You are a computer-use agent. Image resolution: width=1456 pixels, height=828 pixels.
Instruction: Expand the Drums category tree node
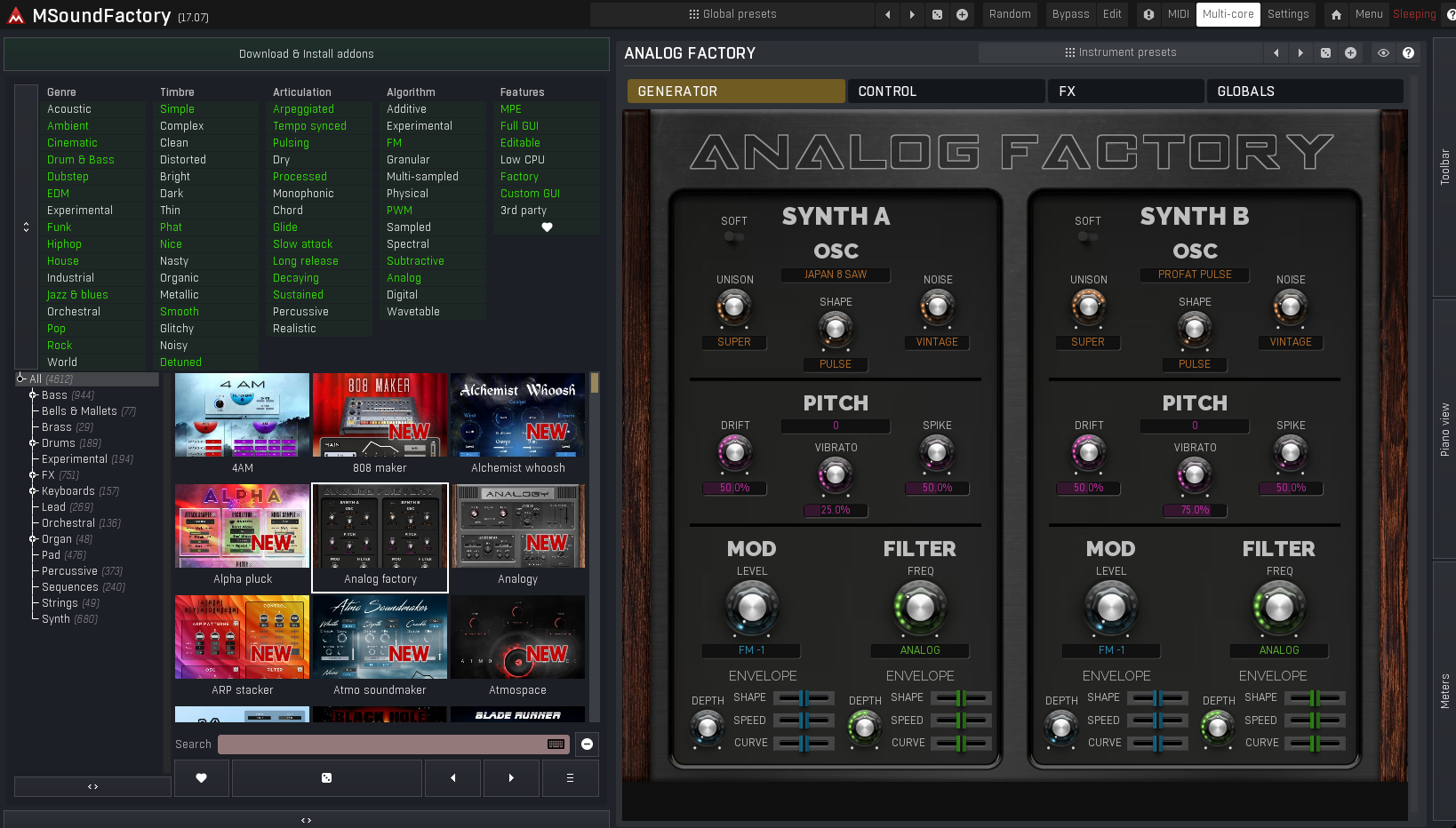coord(33,443)
